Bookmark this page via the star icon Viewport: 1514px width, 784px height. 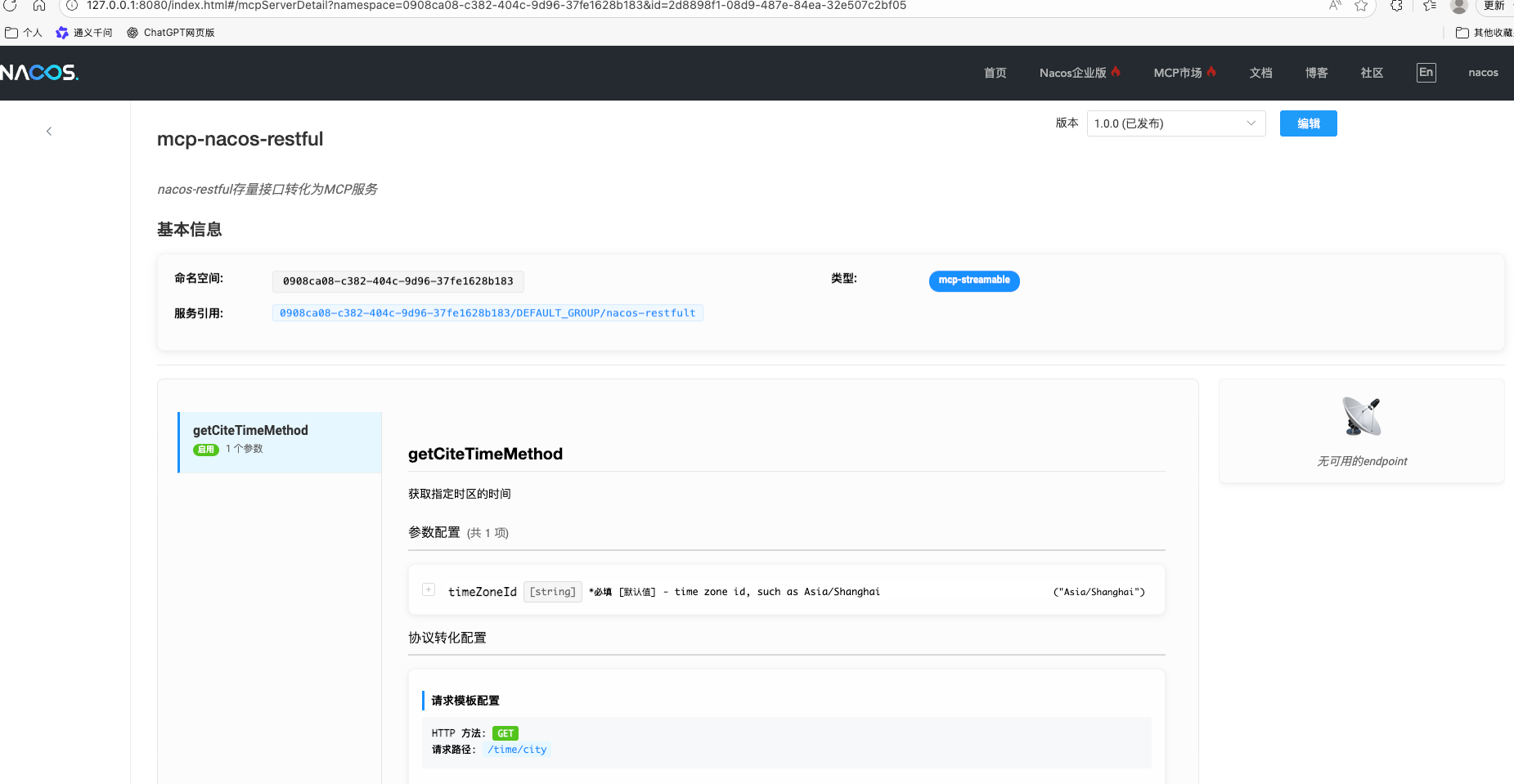click(1360, 6)
